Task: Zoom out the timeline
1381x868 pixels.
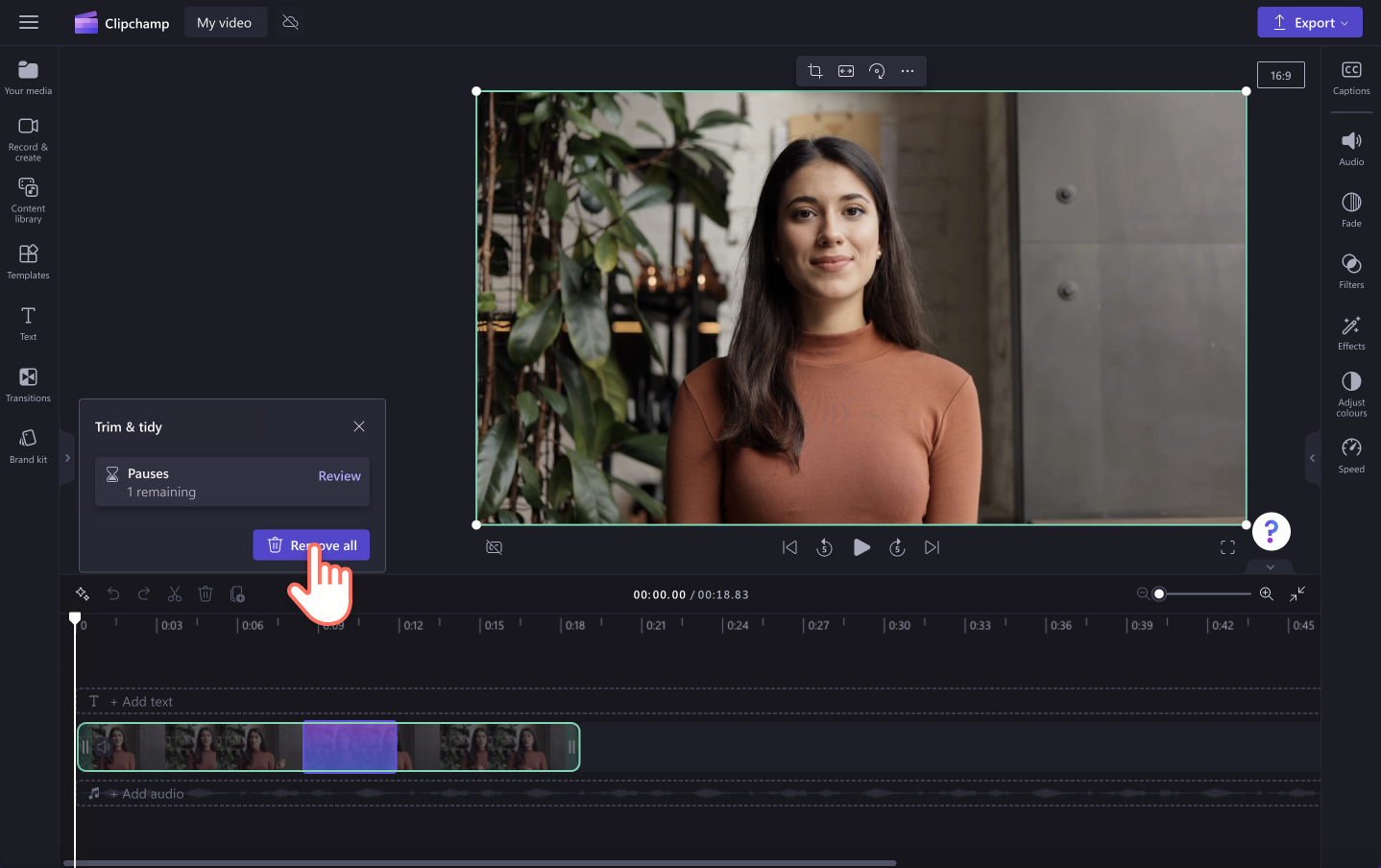Action: click(1143, 593)
